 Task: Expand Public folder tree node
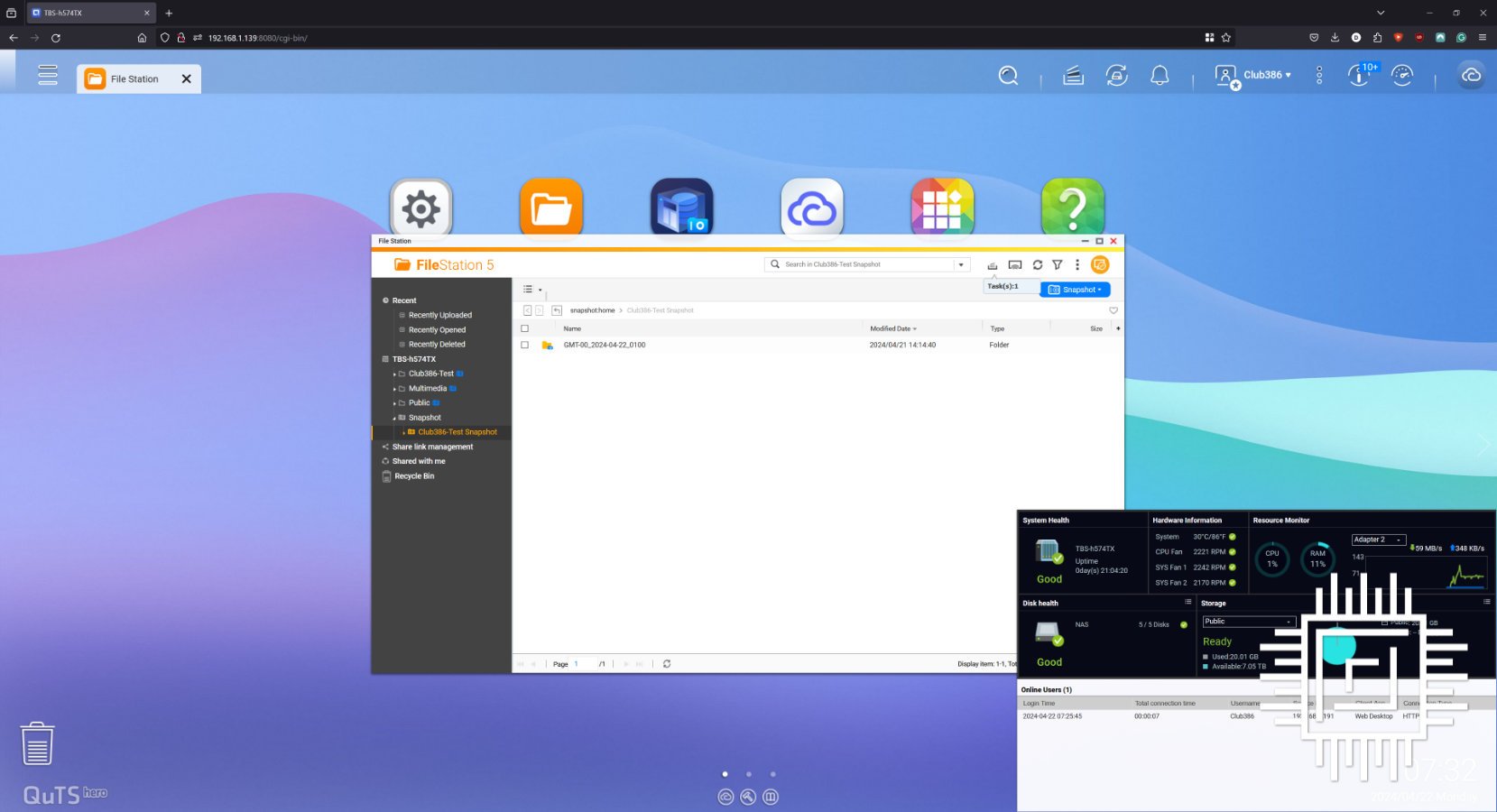pyautogui.click(x=394, y=403)
